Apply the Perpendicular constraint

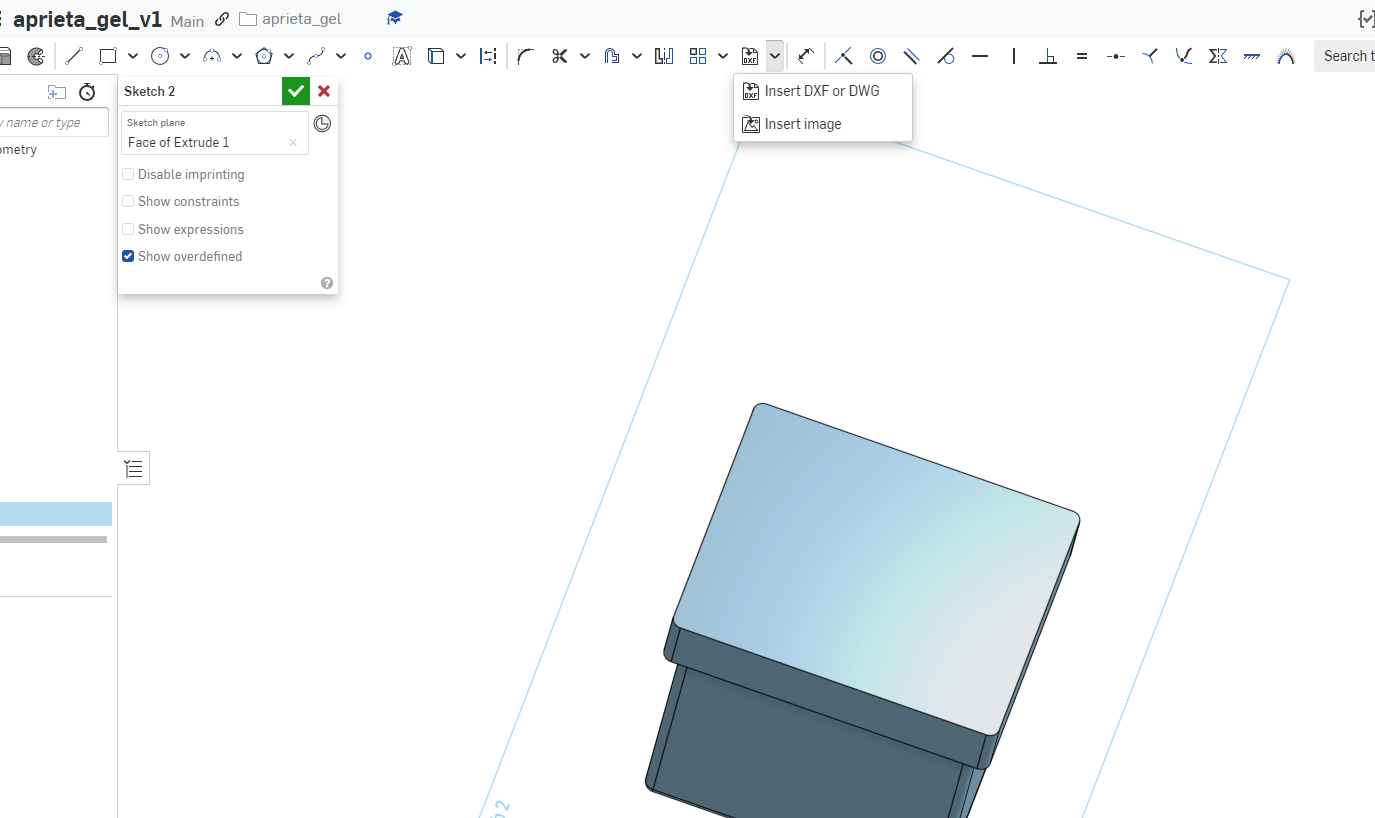pyautogui.click(x=1047, y=56)
